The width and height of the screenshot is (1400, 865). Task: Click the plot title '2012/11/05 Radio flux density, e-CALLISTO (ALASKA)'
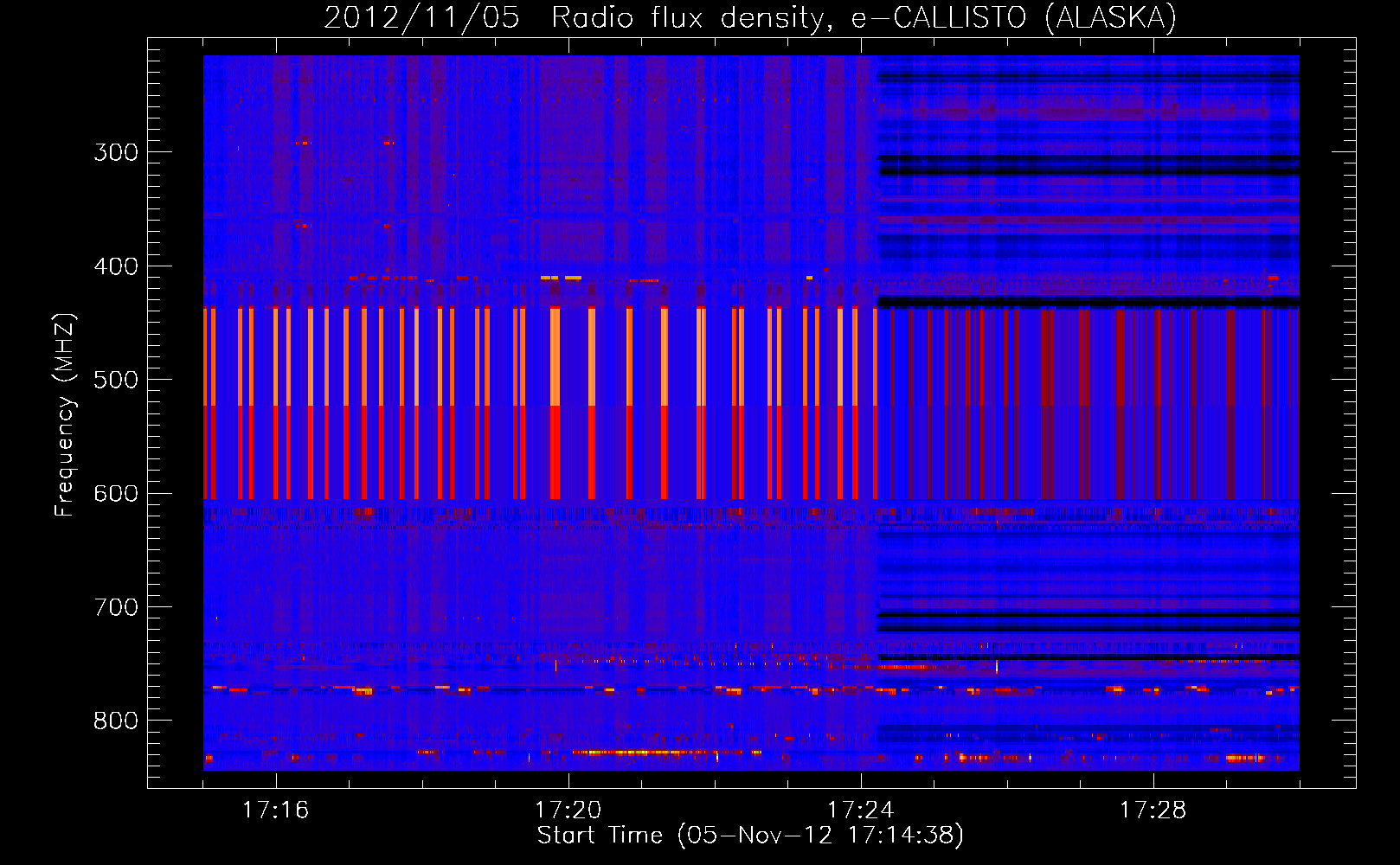click(750, 17)
